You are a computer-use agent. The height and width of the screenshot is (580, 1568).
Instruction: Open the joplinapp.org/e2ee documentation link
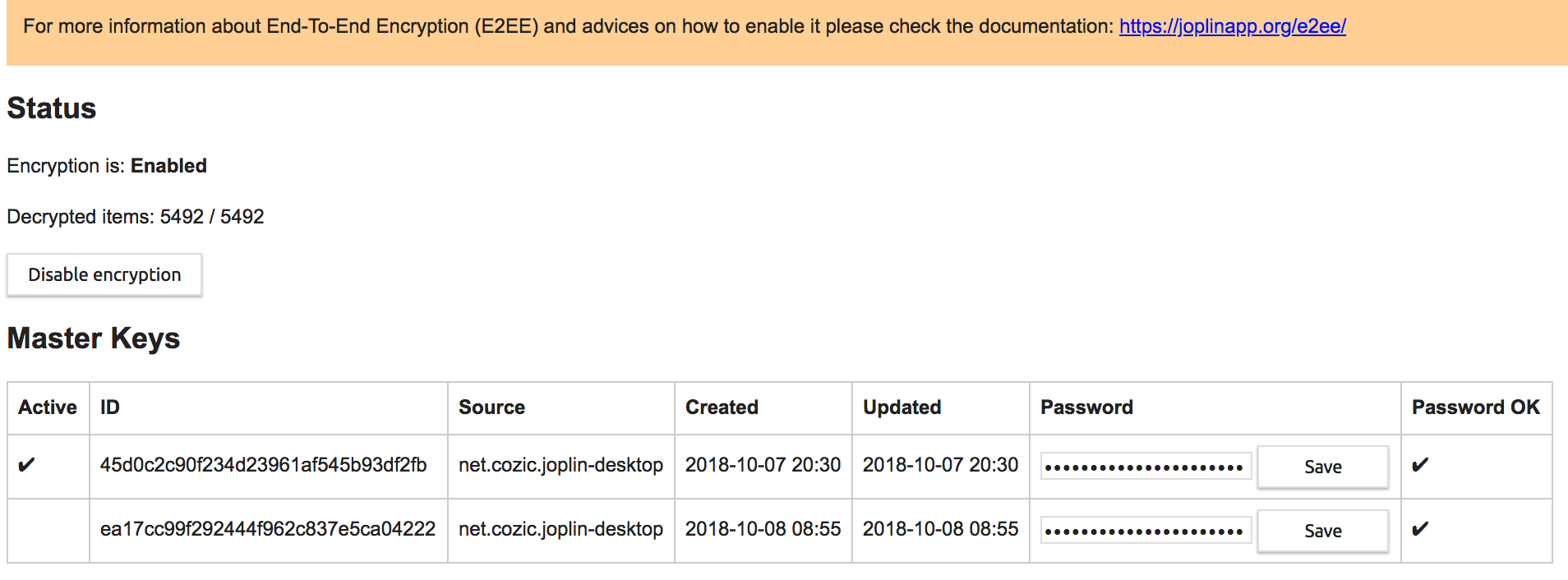(1232, 26)
